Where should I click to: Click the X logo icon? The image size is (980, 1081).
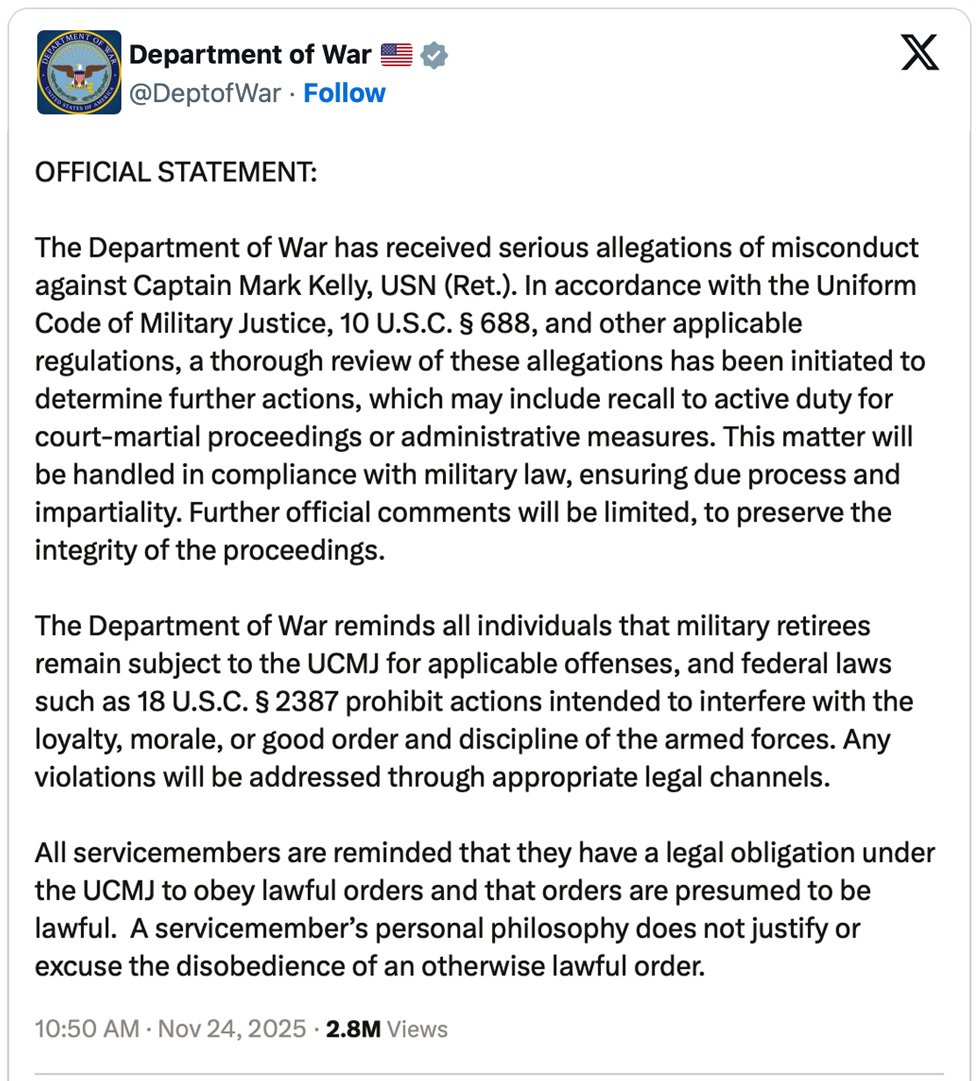(x=920, y=52)
